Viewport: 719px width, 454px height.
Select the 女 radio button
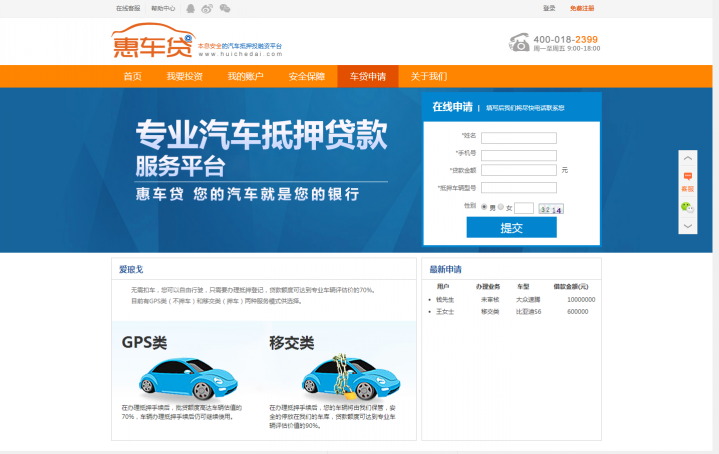[x=501, y=207]
